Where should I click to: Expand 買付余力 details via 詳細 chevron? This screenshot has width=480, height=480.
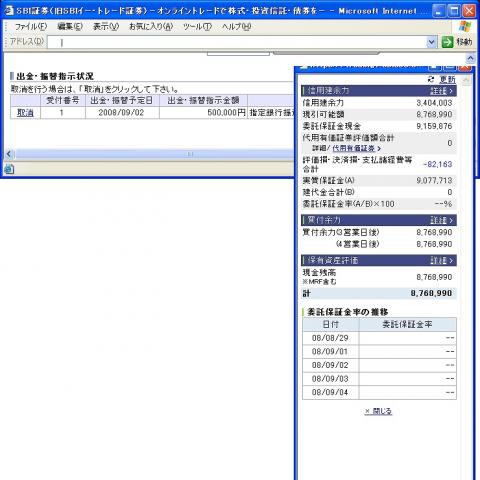442,220
